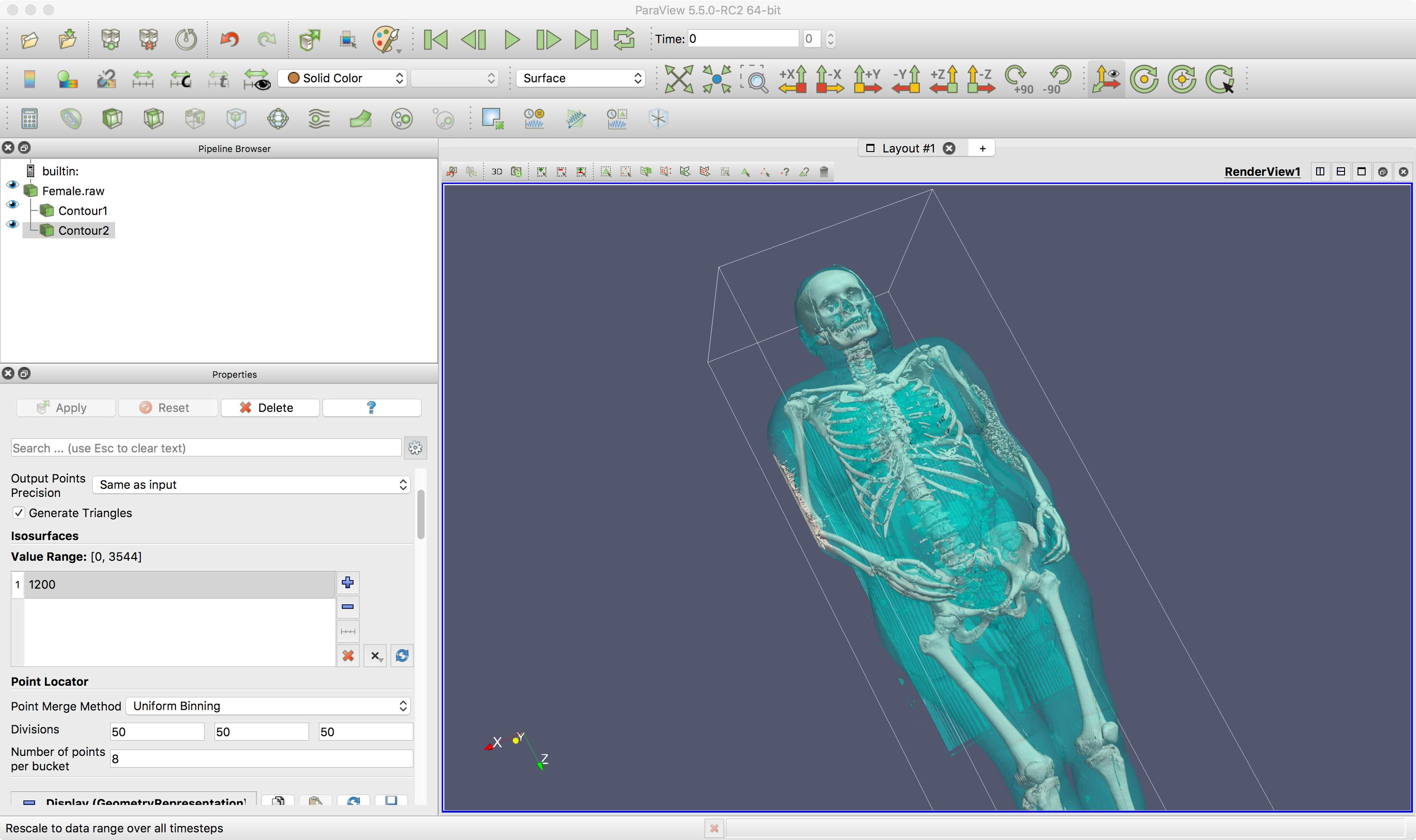
Task: Toggle Female.raw visibility eye
Action: click(x=13, y=185)
